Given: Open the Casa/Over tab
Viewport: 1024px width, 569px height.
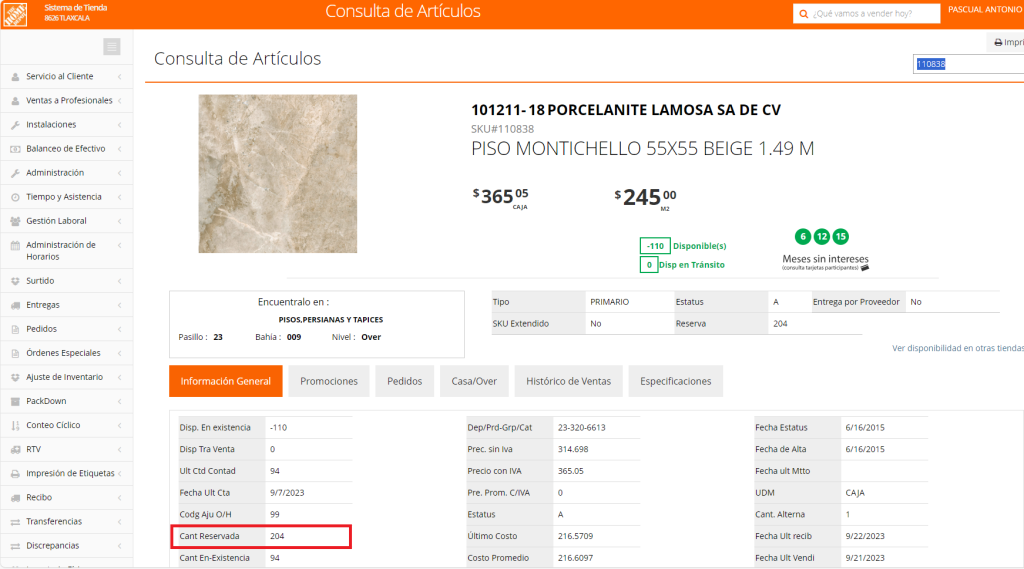Looking at the screenshot, I should pyautogui.click(x=474, y=381).
